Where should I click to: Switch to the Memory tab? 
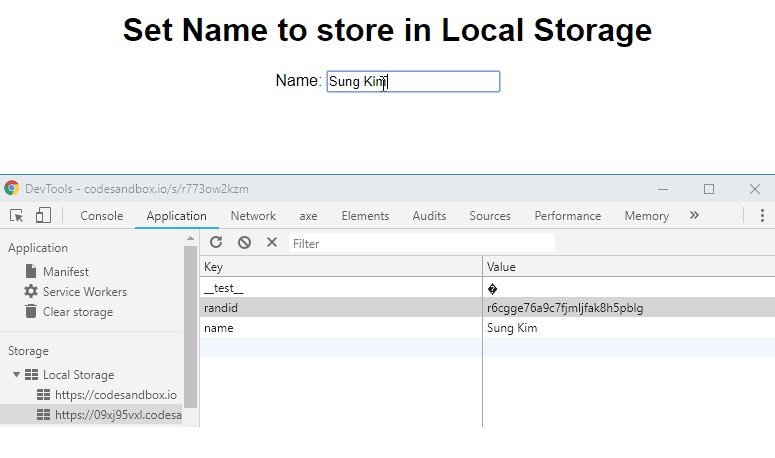click(x=646, y=216)
